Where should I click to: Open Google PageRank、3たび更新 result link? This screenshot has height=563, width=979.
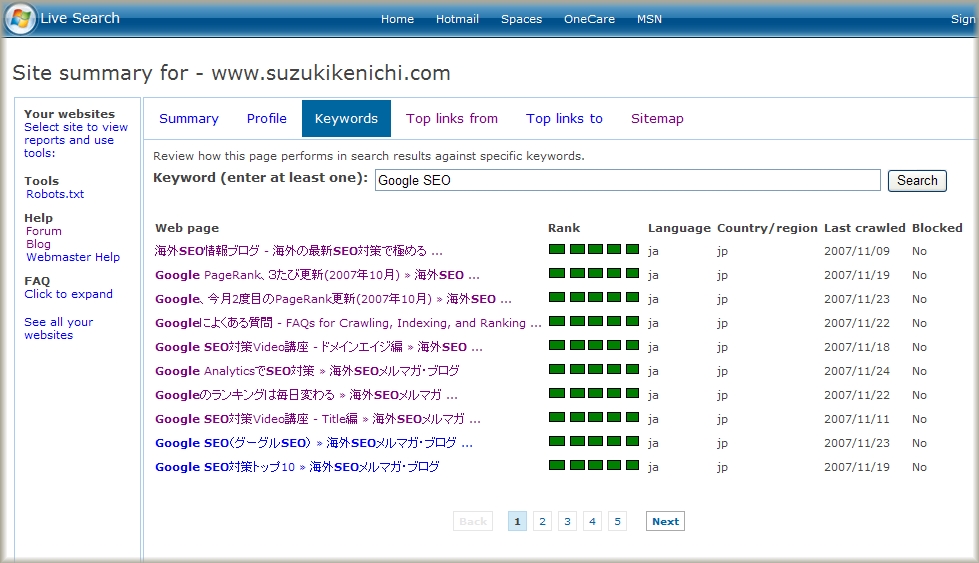tap(317, 275)
